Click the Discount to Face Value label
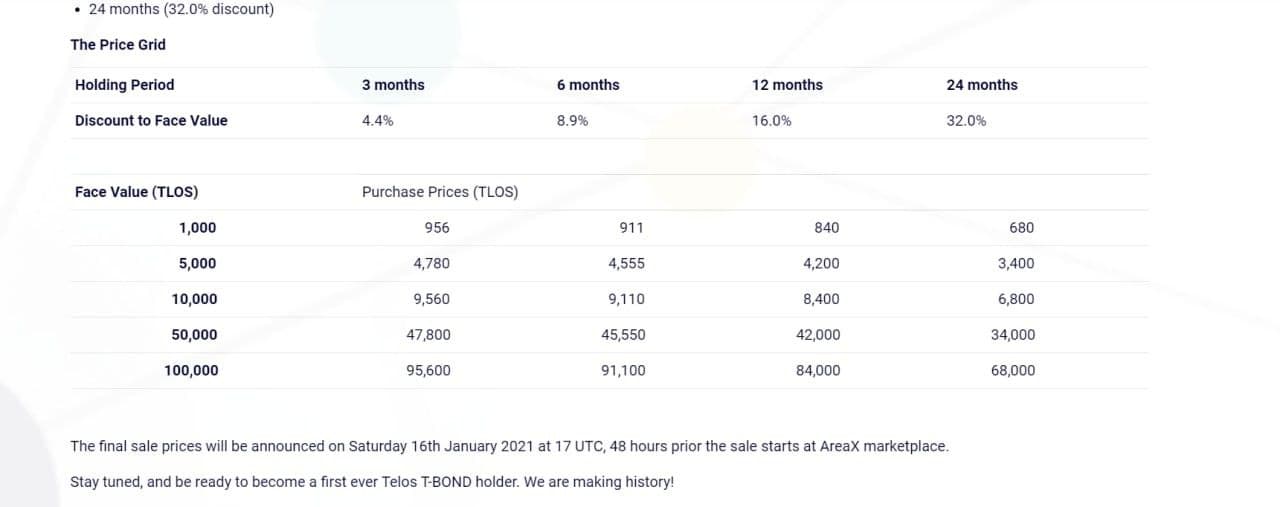Screen dimensions: 1280x507 [x=151, y=120]
